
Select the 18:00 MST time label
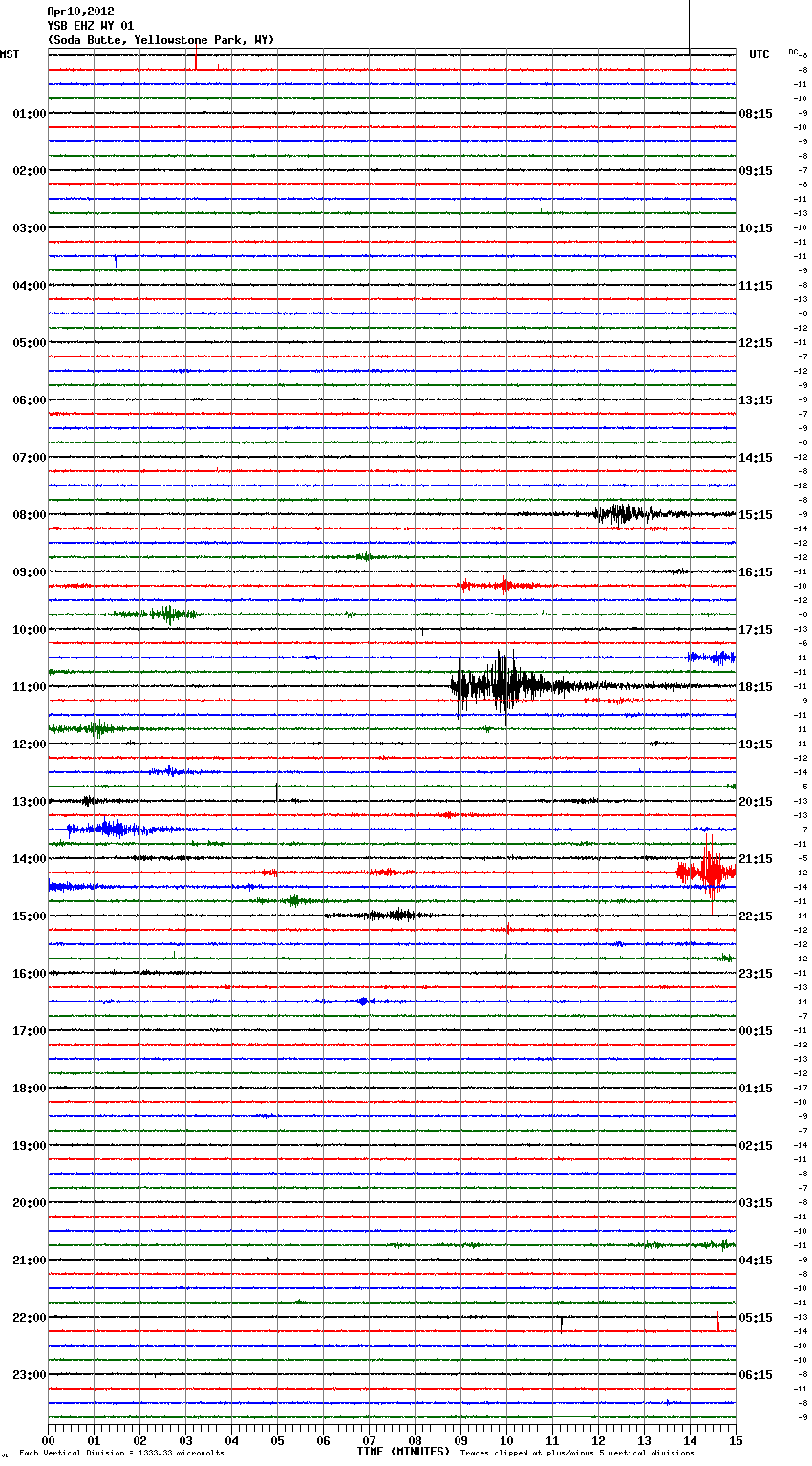pos(29,1089)
